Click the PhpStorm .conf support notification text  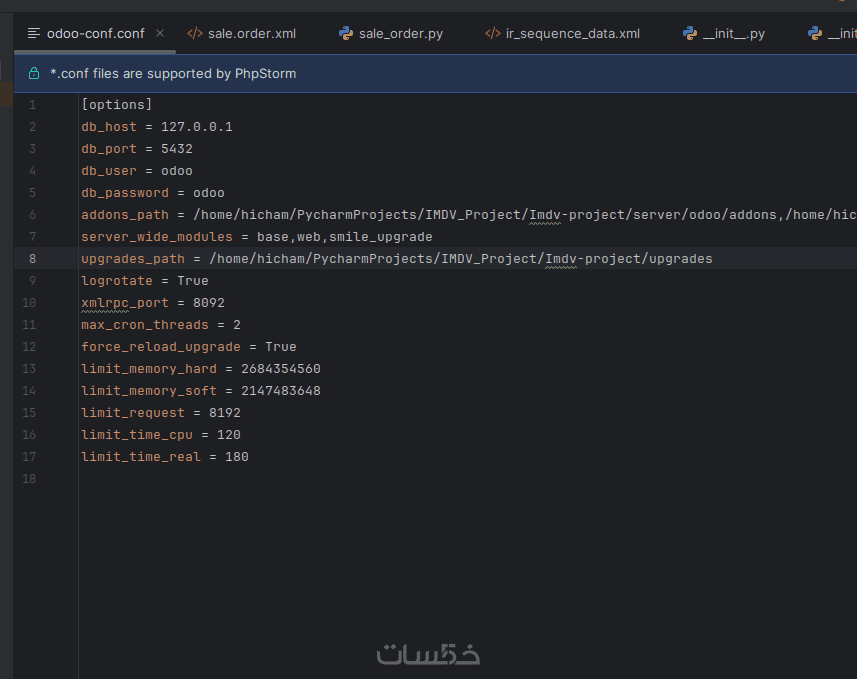pyautogui.click(x=173, y=73)
